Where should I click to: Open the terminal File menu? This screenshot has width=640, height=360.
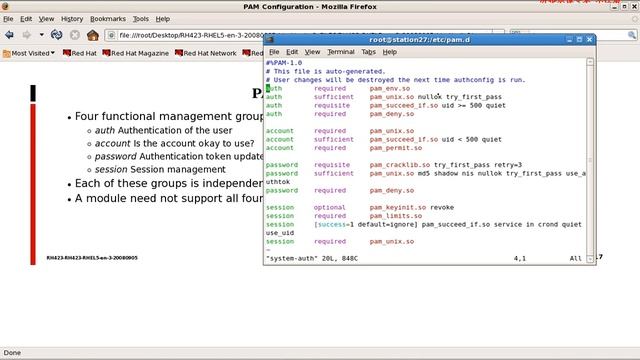coord(274,52)
